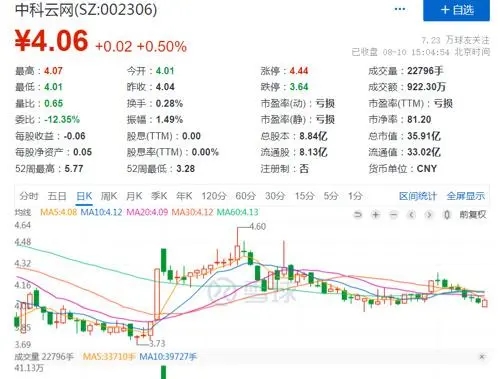The image size is (500, 379).
Task: Click the 委比 value -12.35%
Action: [x=62, y=119]
